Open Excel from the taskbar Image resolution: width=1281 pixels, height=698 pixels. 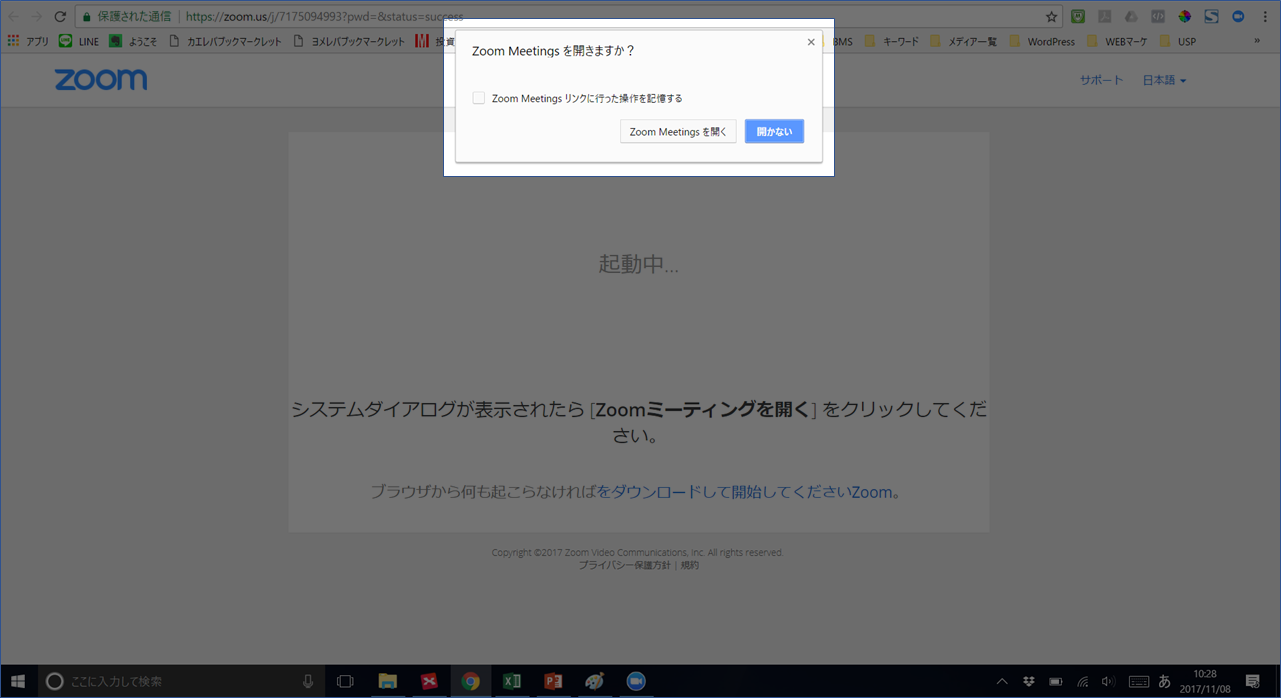coord(512,681)
